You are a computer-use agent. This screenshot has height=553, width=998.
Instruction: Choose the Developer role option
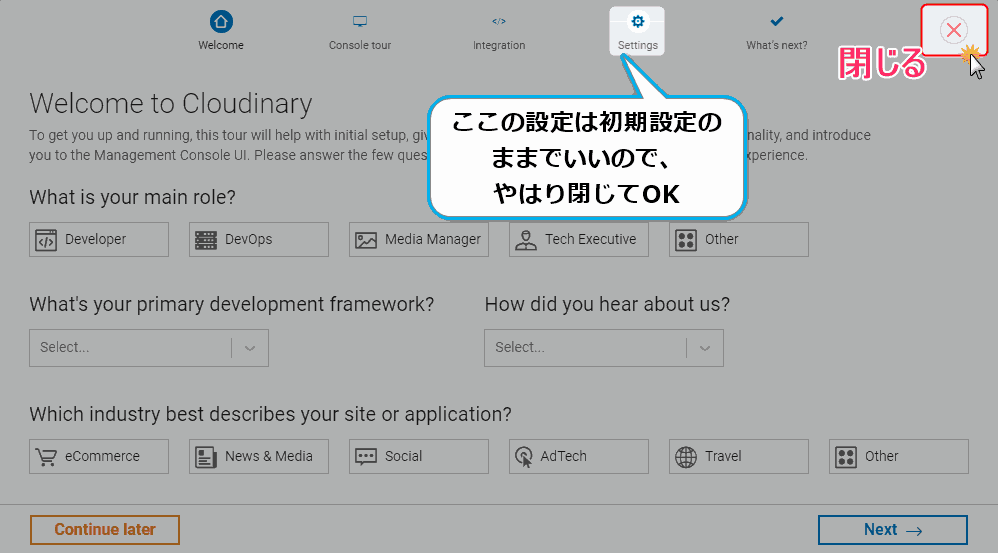point(99,239)
